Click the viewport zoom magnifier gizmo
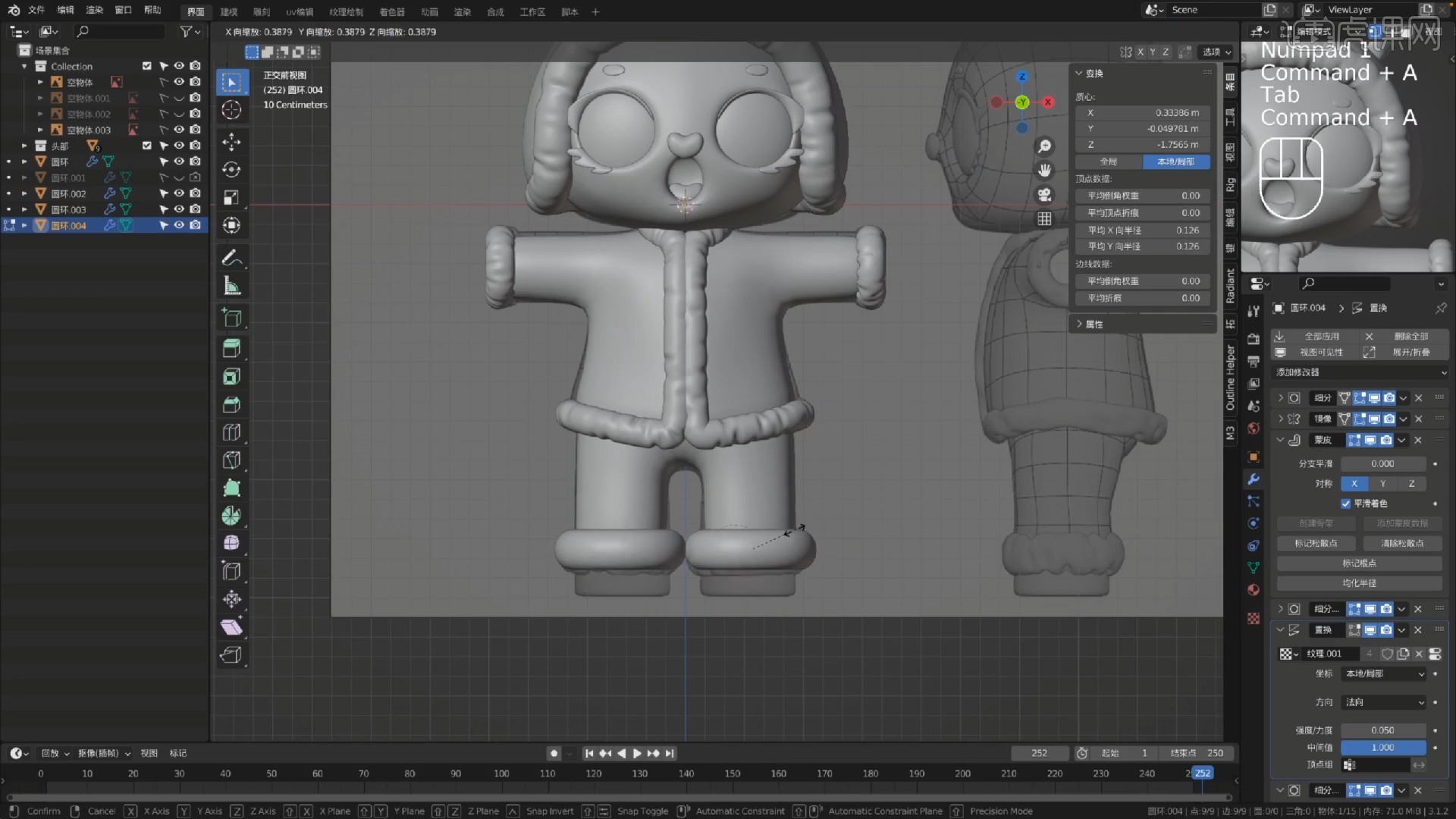The width and height of the screenshot is (1456, 819). [x=1045, y=146]
